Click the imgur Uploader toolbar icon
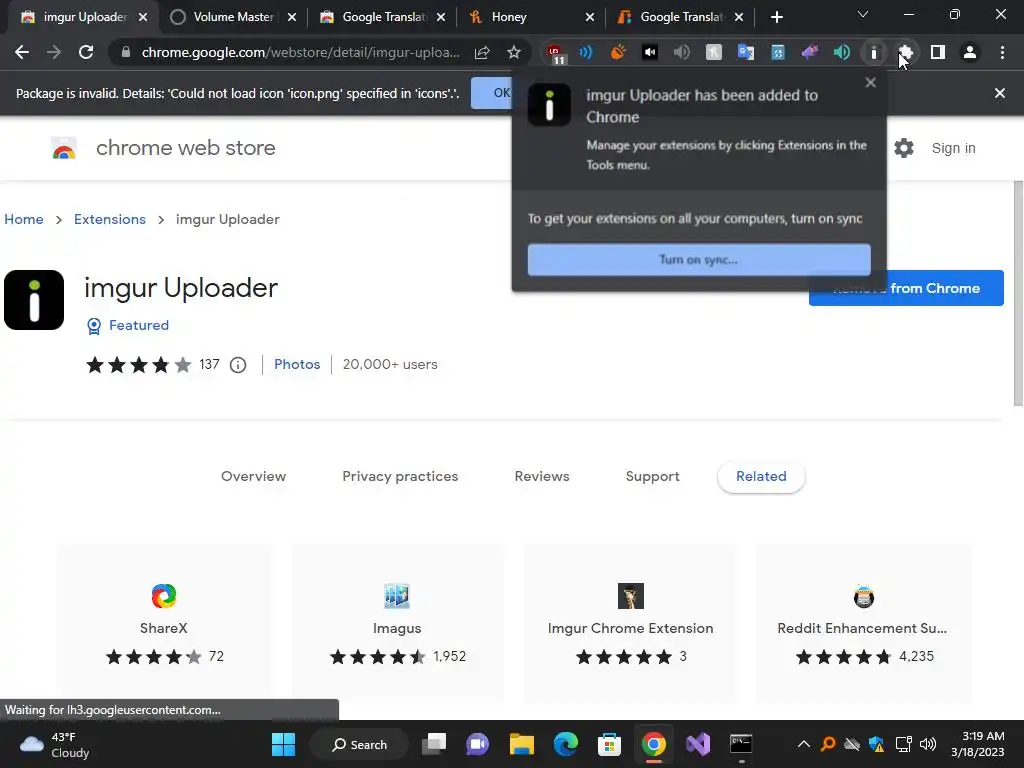Screen dimensions: 1024x768 (x=874, y=52)
